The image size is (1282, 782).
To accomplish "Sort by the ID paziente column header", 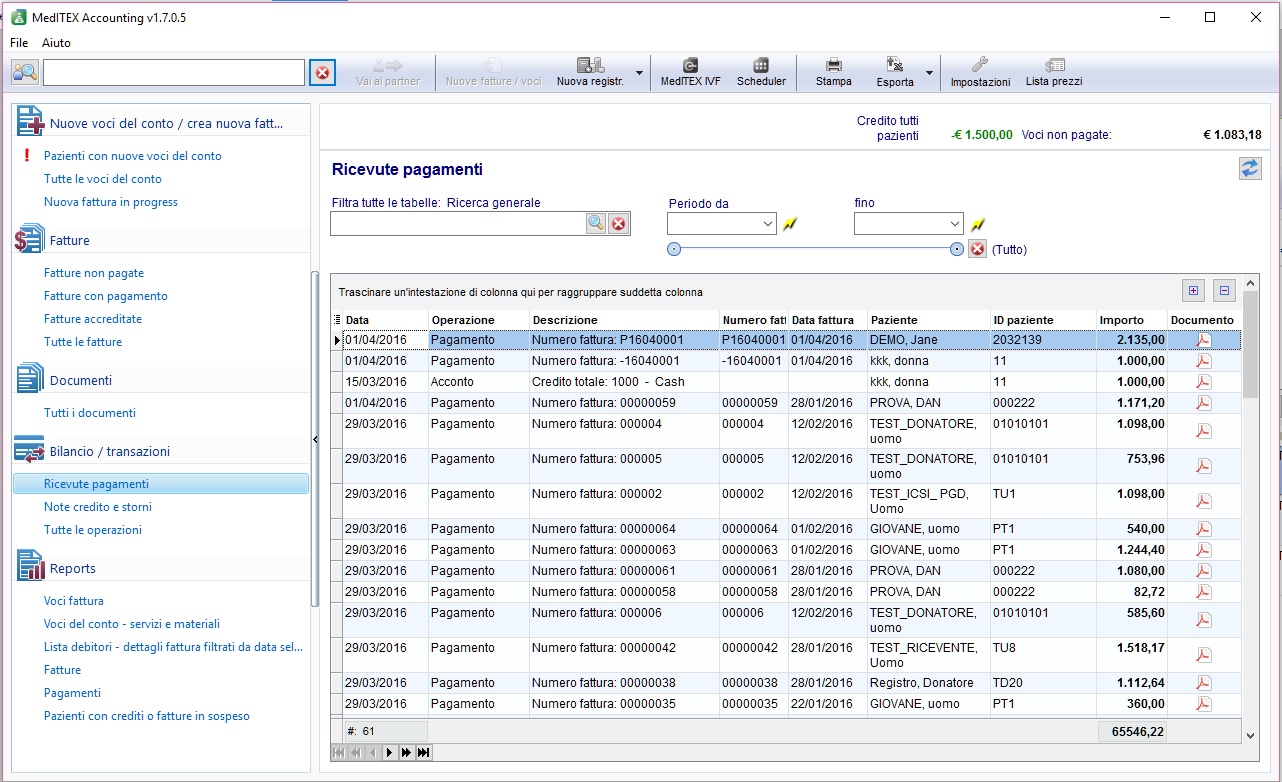I will pos(1043,320).
